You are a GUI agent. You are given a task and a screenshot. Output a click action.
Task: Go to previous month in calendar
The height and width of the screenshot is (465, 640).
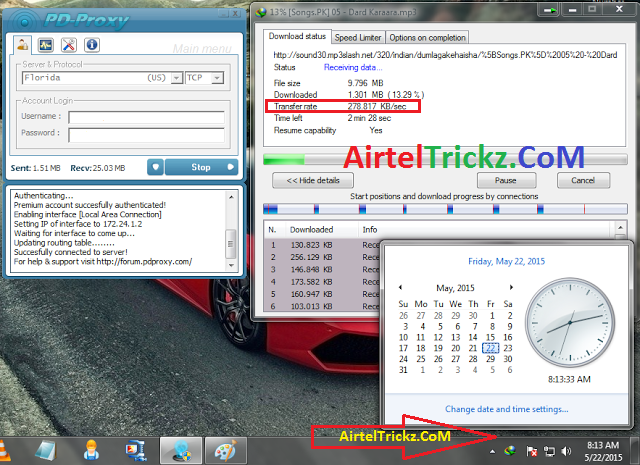400,287
